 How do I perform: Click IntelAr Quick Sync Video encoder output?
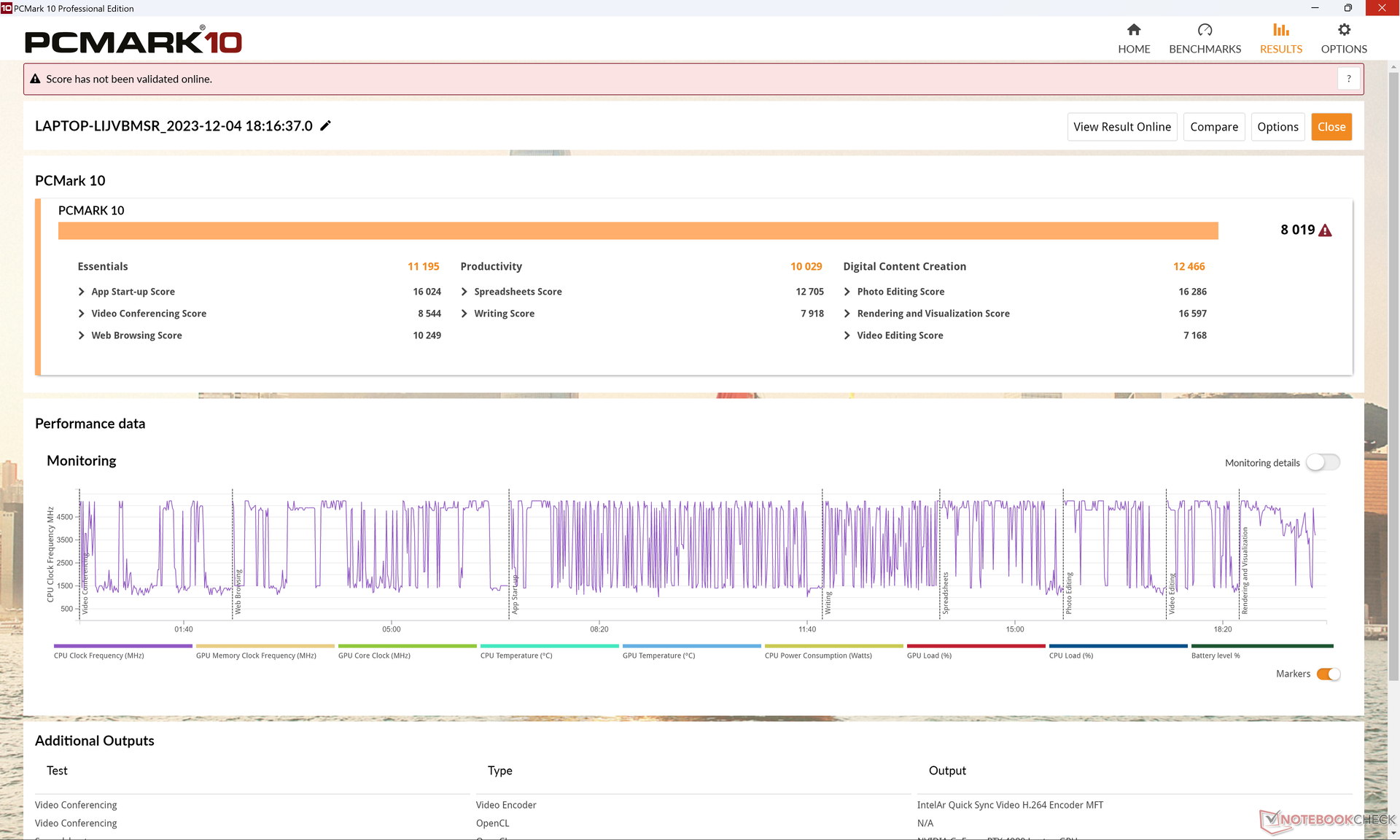pos(1010,805)
